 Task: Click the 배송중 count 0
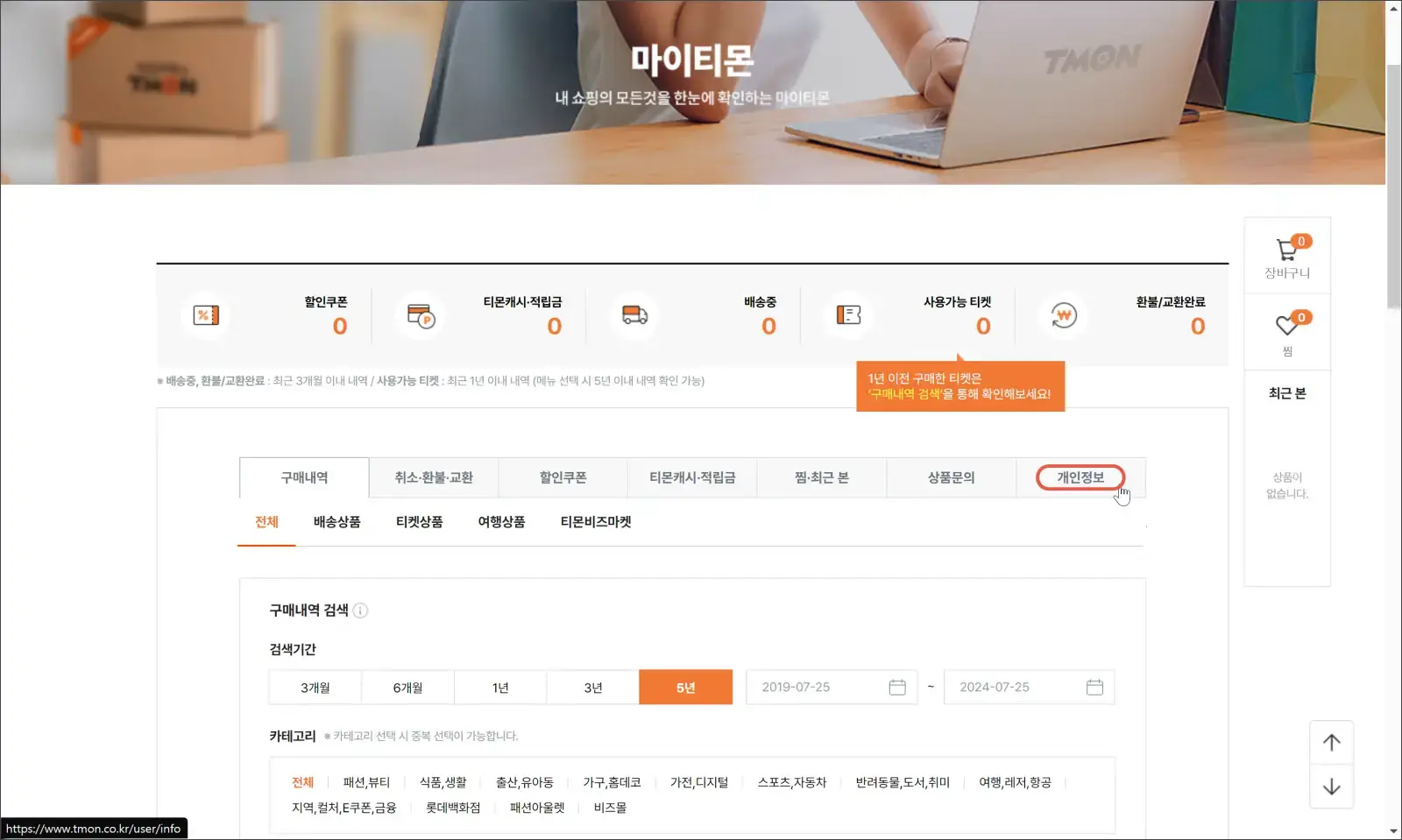tap(769, 327)
